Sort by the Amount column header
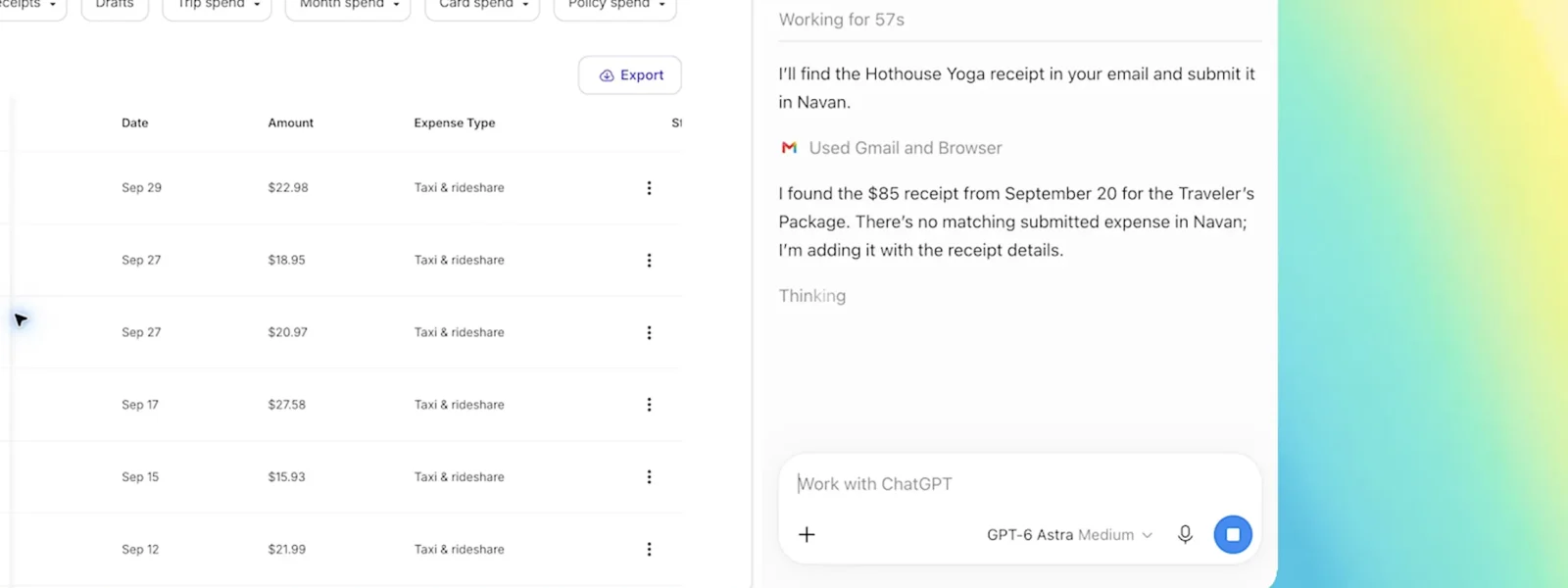 (291, 123)
